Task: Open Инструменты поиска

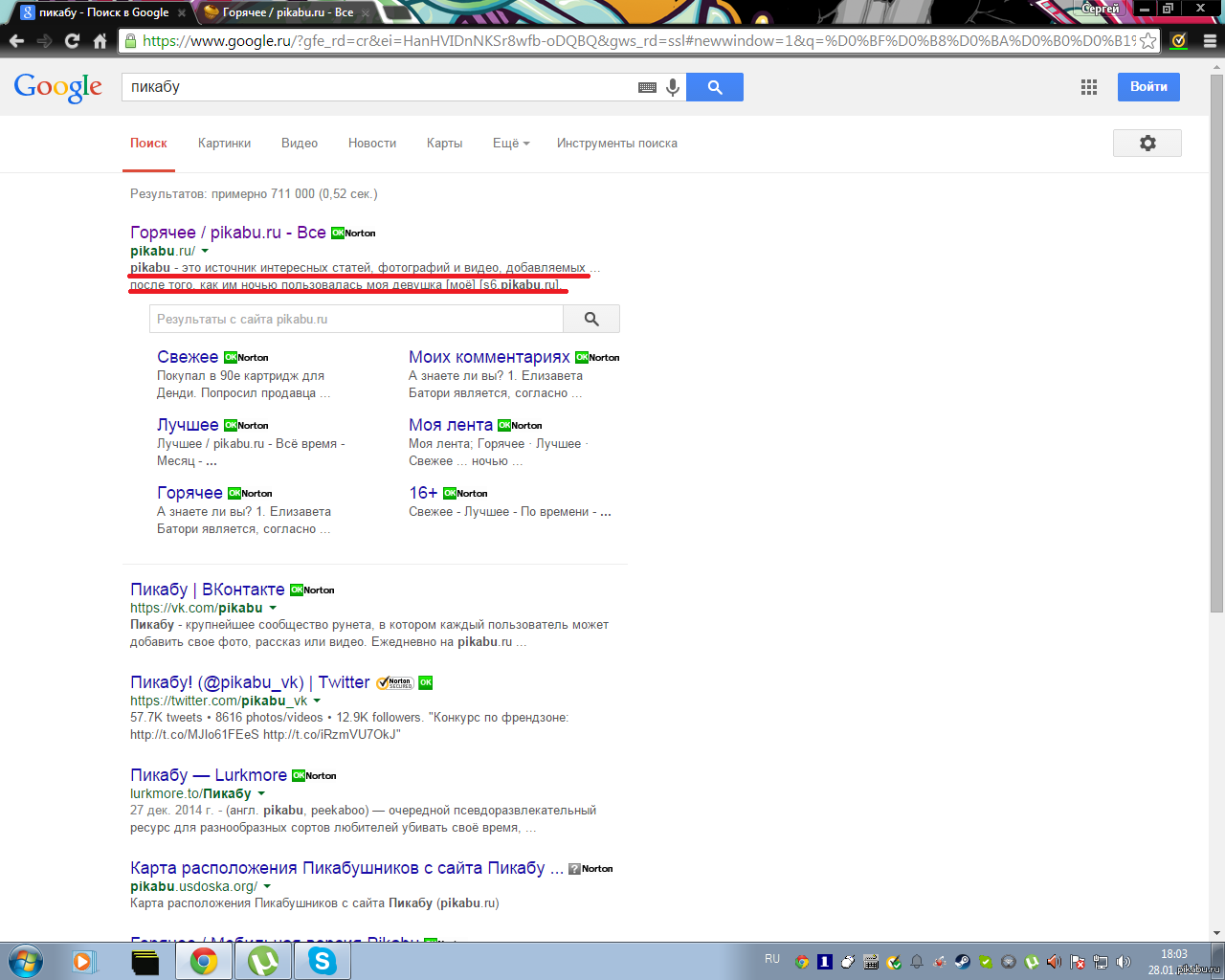Action: pyautogui.click(x=617, y=144)
